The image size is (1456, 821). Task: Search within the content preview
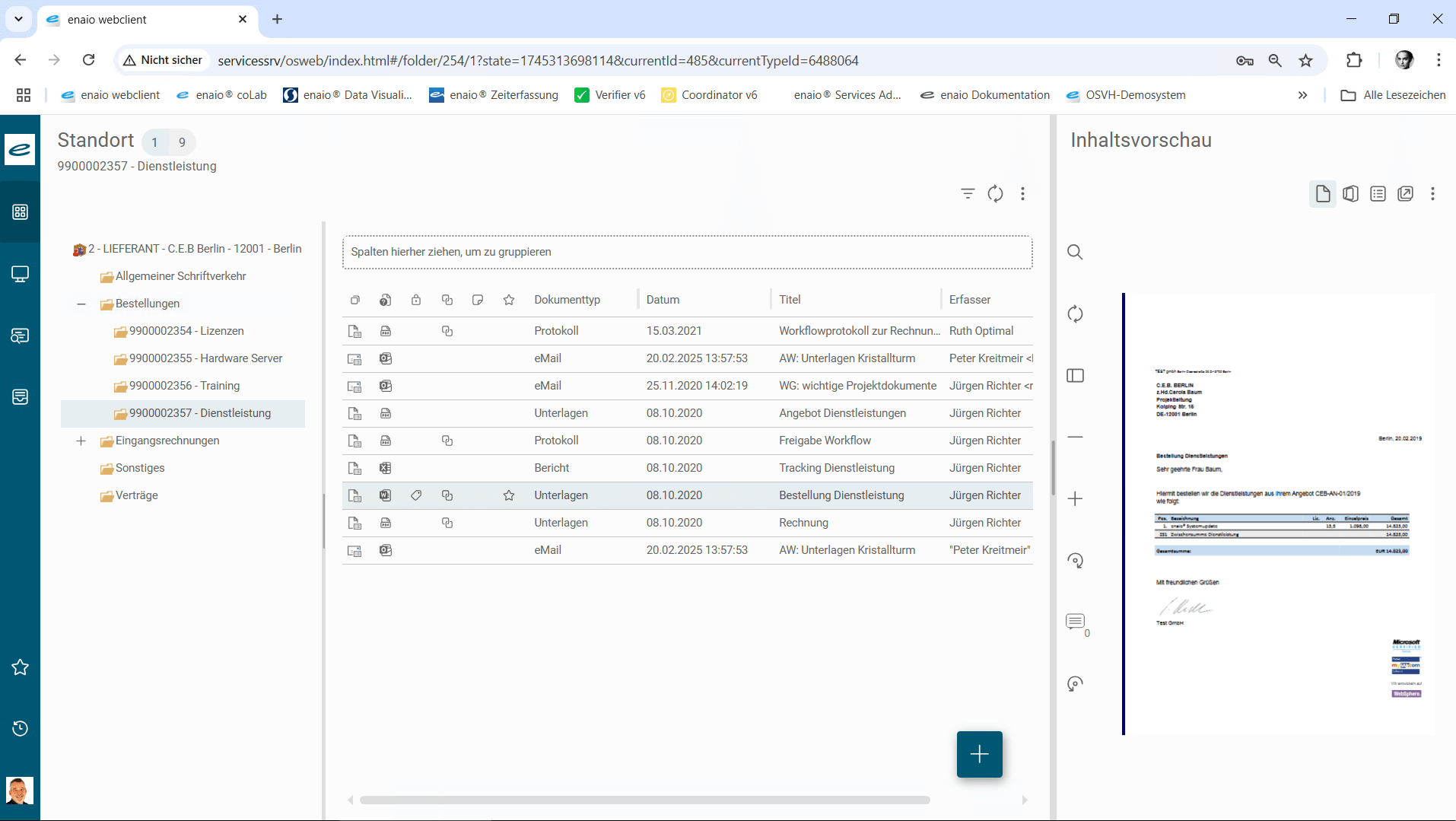click(1075, 252)
